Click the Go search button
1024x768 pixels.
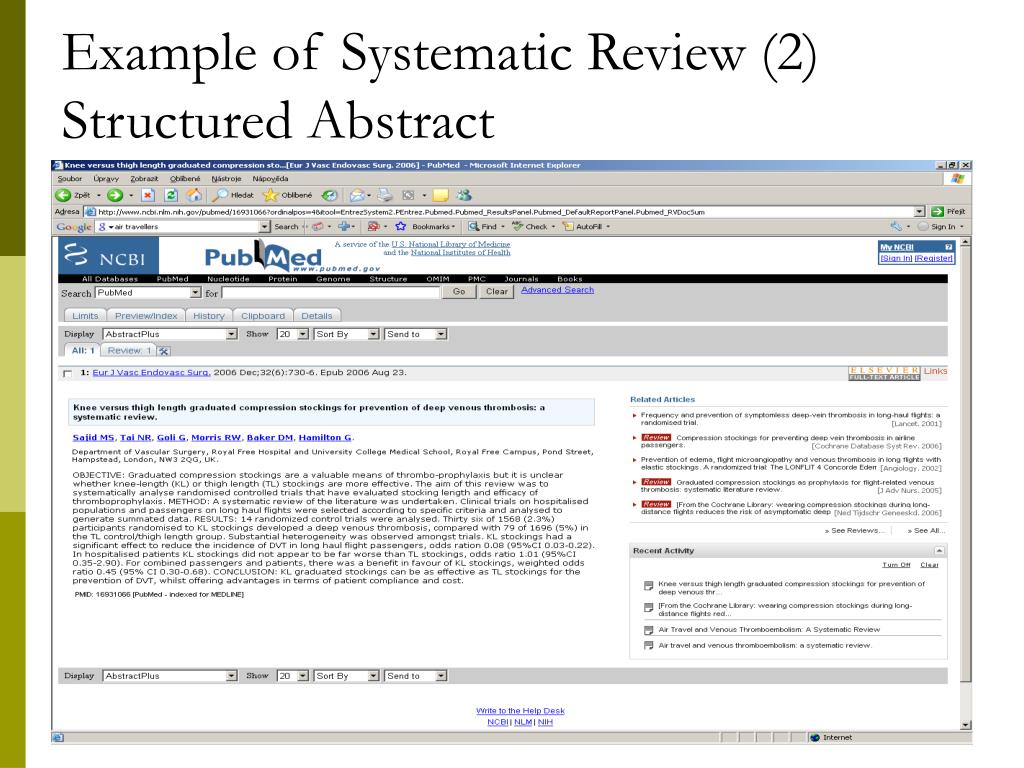(459, 291)
